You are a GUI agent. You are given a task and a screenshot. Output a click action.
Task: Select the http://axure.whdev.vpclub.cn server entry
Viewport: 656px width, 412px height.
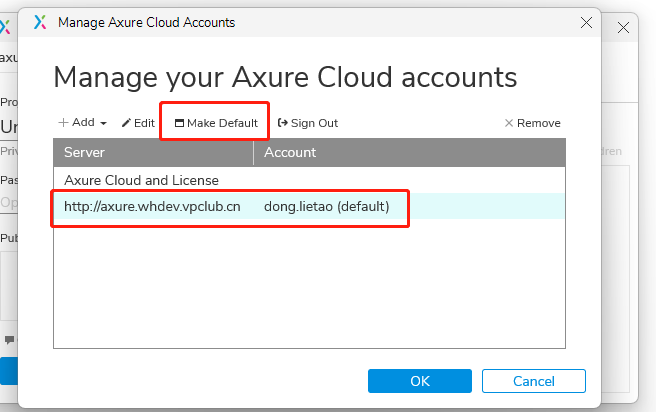pyautogui.click(x=152, y=206)
